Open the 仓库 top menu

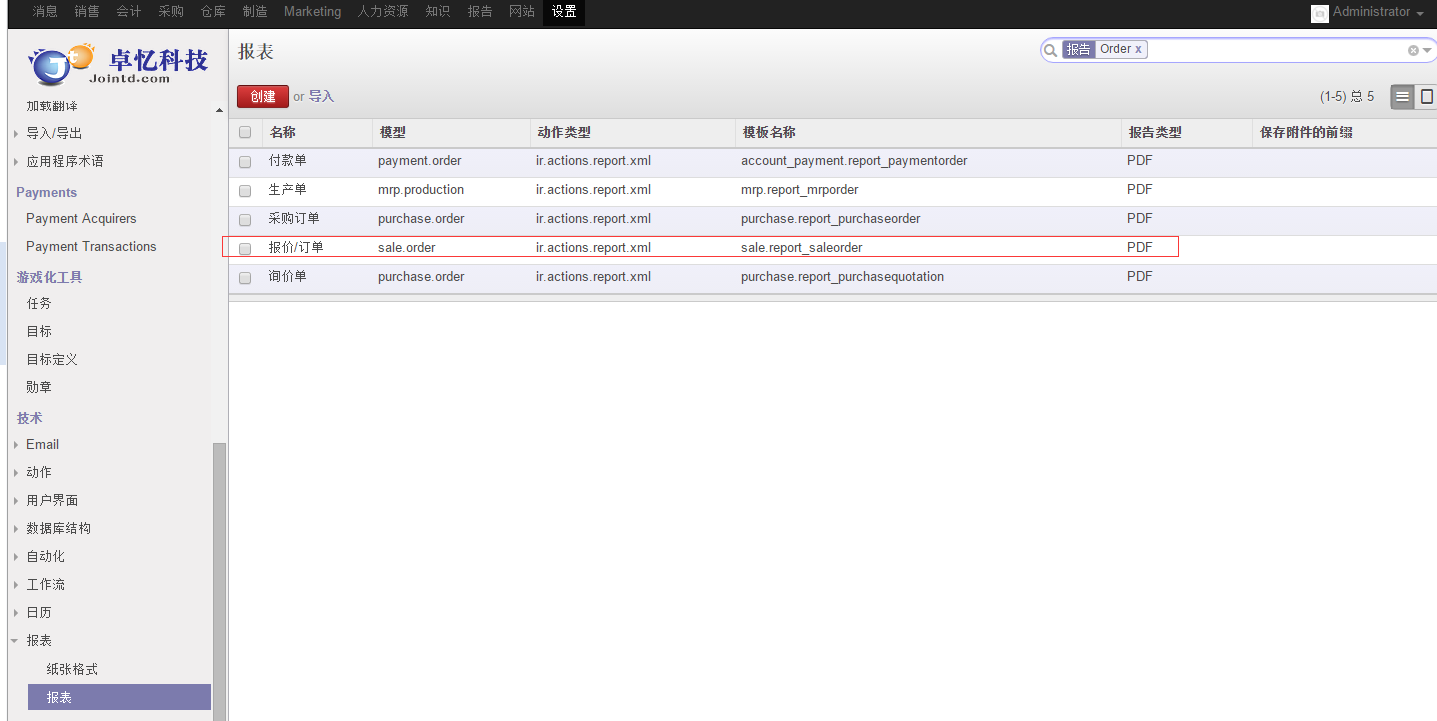(x=213, y=12)
